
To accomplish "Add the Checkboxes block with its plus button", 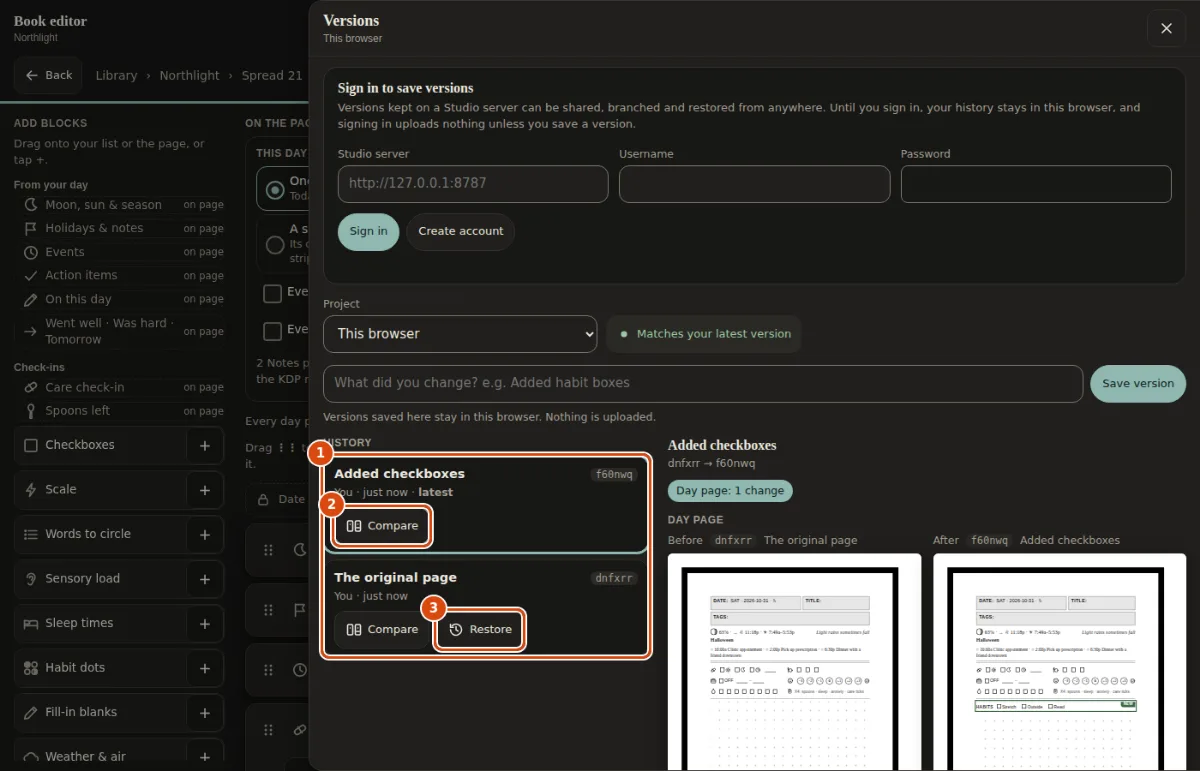I will (205, 445).
